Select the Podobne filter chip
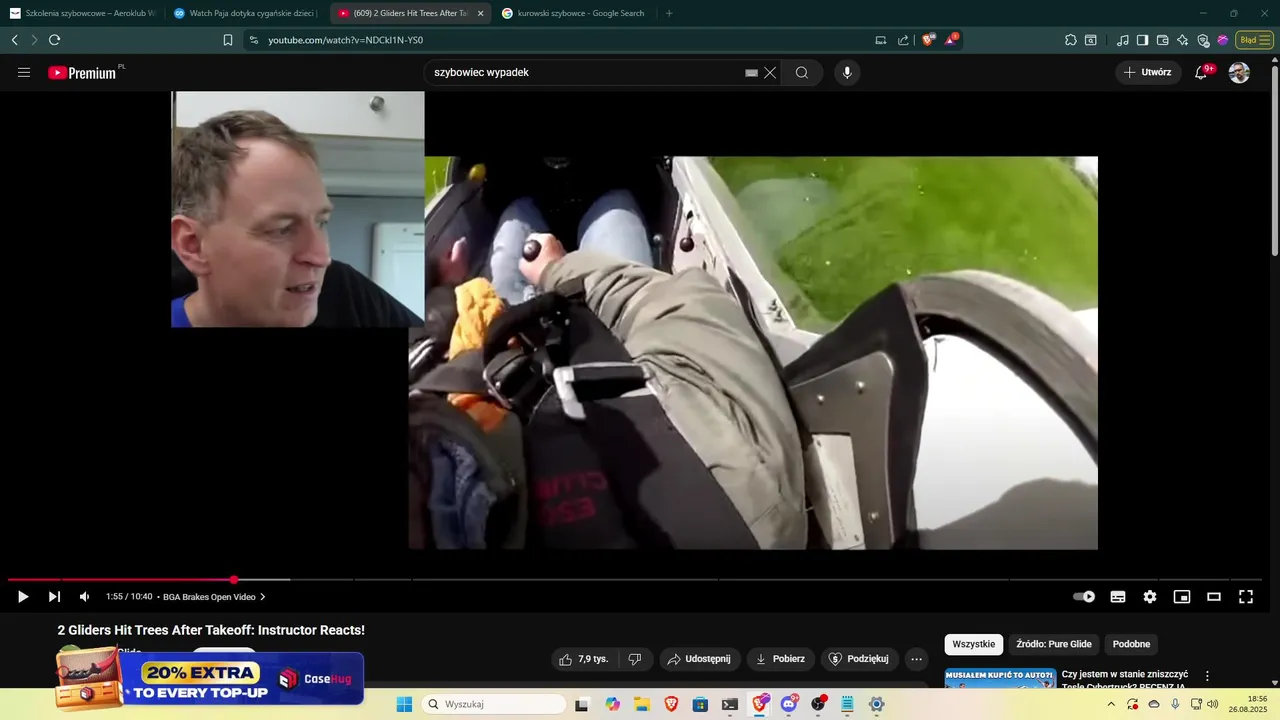This screenshot has width=1280, height=720. coord(1131,644)
